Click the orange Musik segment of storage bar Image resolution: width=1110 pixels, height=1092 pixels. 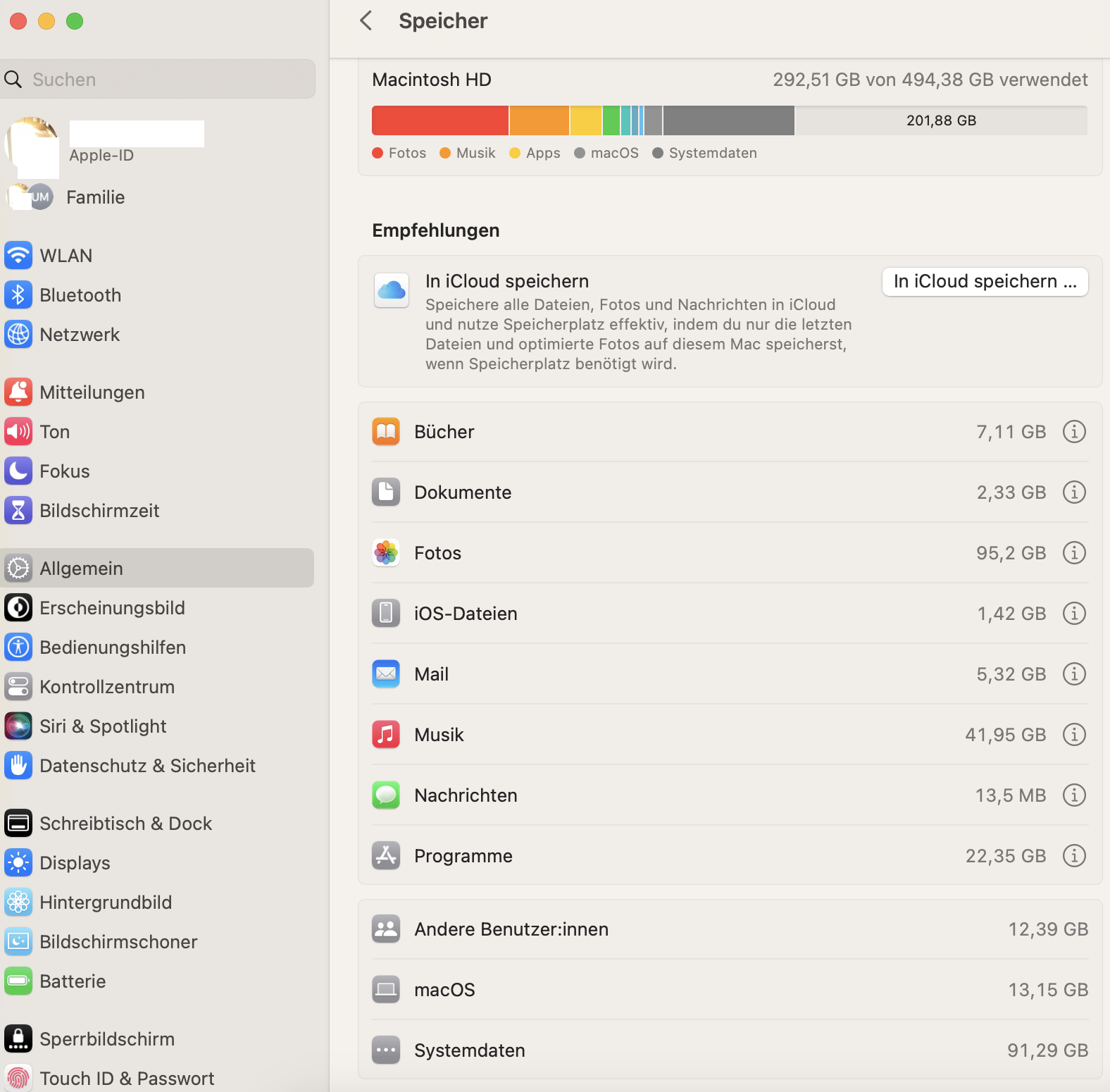(x=540, y=120)
